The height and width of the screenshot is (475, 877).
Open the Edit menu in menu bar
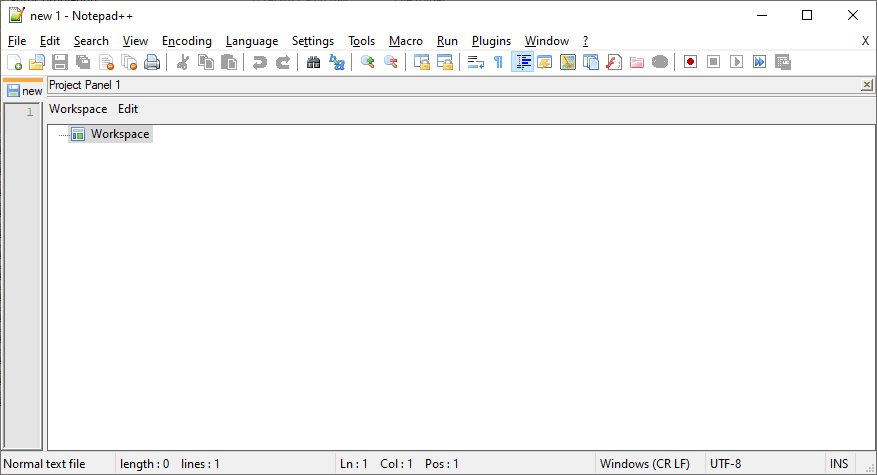pos(50,41)
